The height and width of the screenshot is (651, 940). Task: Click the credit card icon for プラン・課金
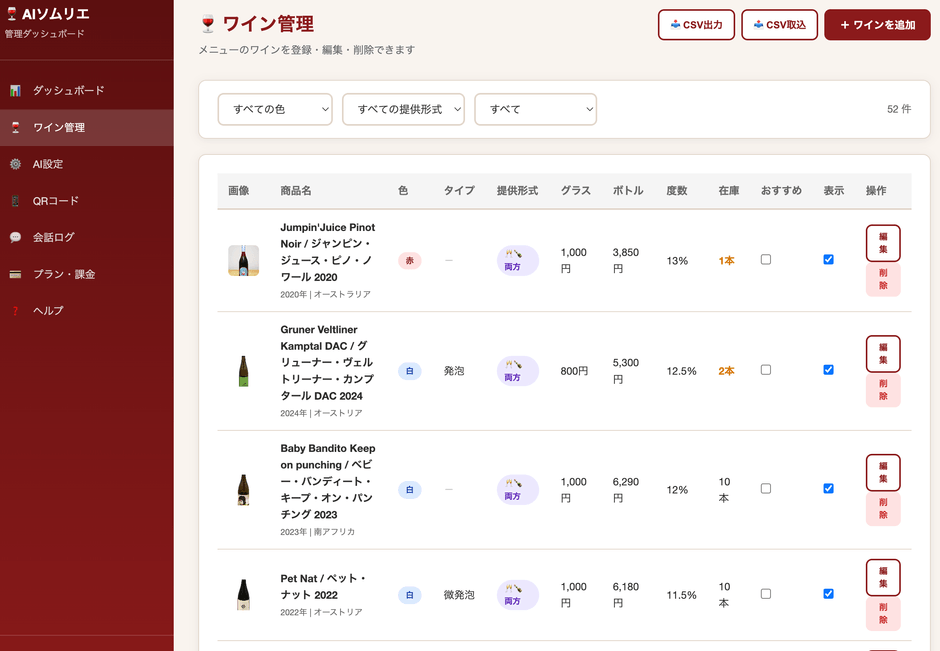coord(16,274)
